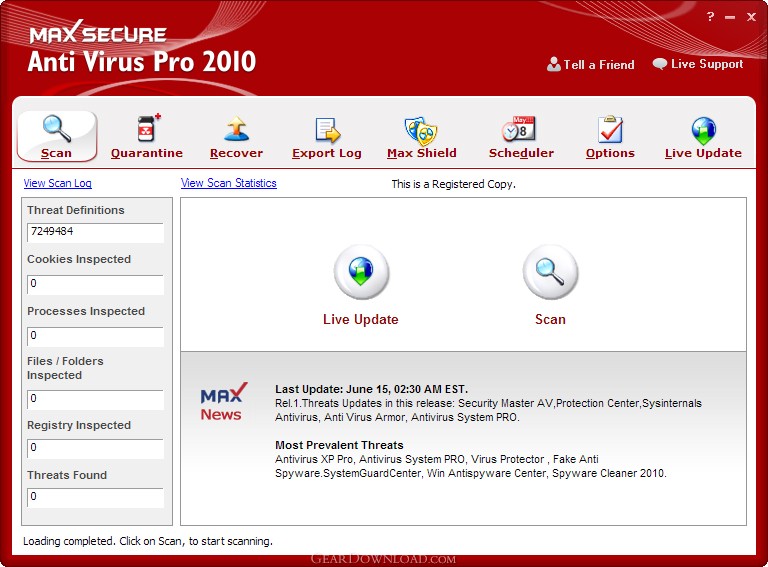
Task: Click the Live Support speech bubble icon
Action: (x=660, y=64)
